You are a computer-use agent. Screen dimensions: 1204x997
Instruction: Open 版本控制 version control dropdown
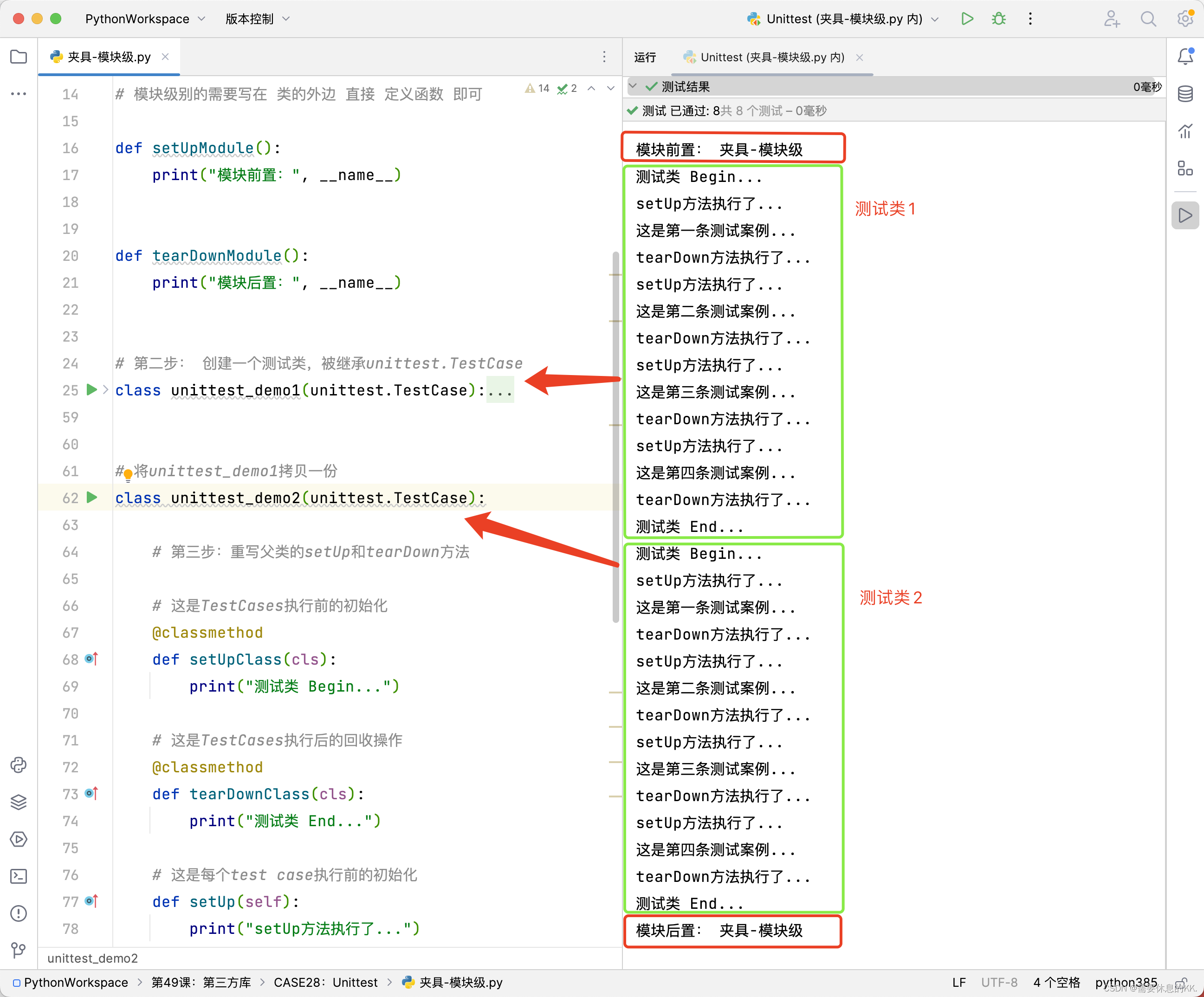tap(258, 19)
